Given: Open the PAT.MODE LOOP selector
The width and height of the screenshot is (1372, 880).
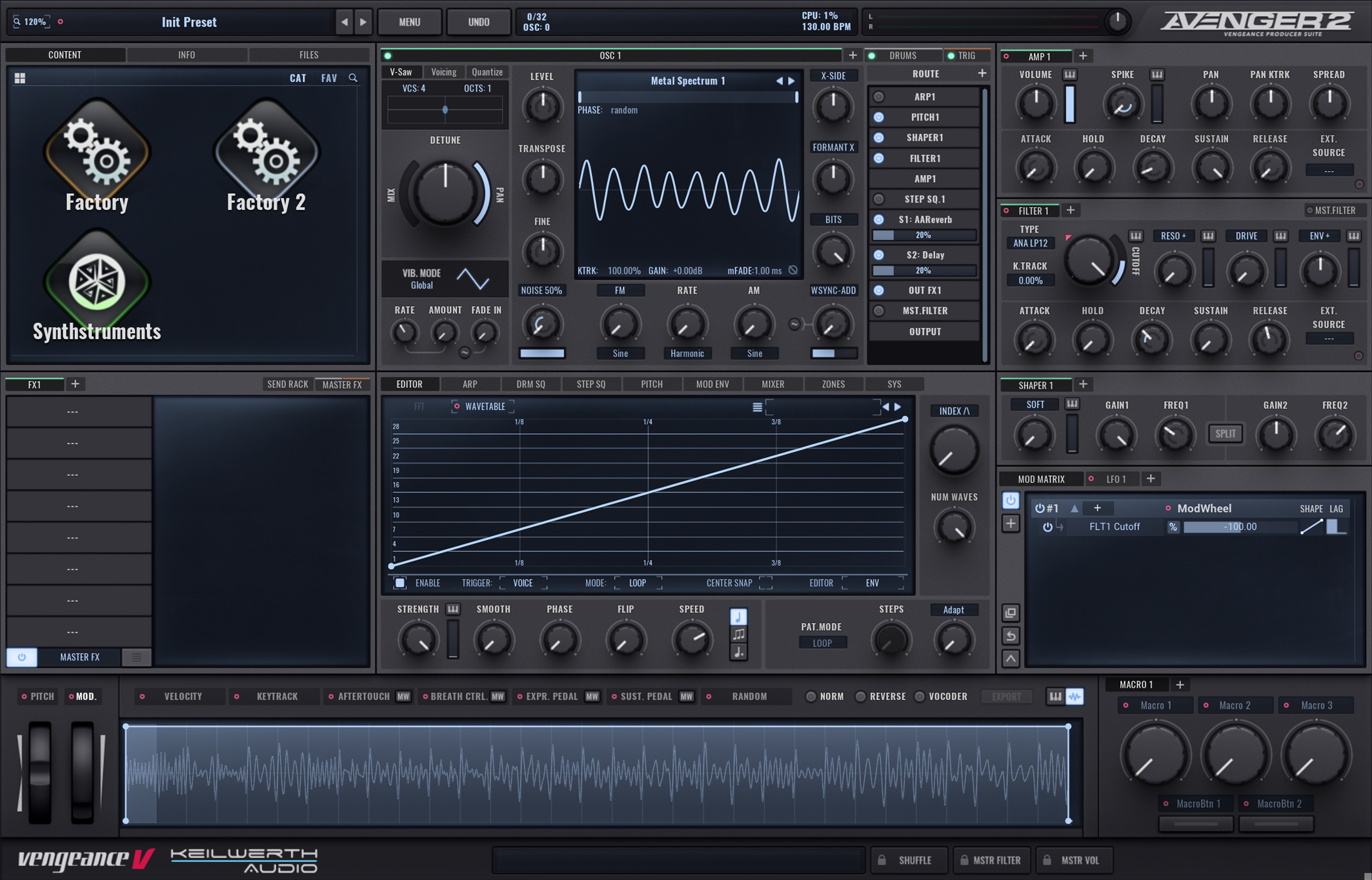Looking at the screenshot, I should (822, 643).
